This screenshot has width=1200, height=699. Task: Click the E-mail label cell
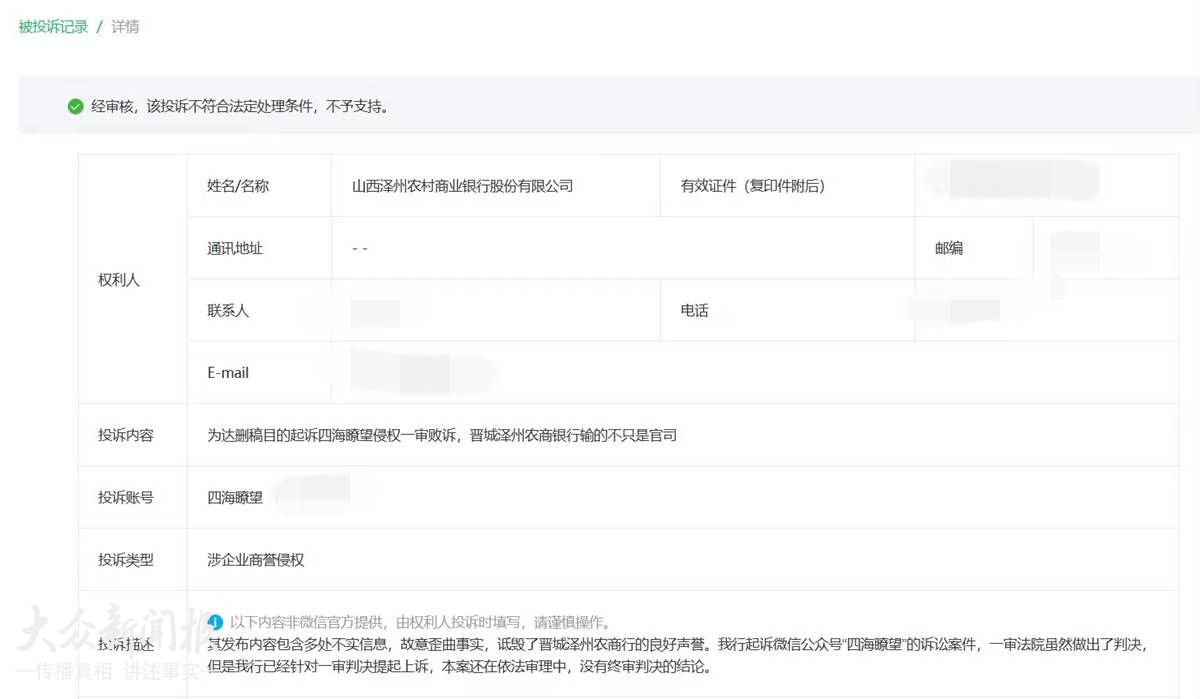point(228,373)
